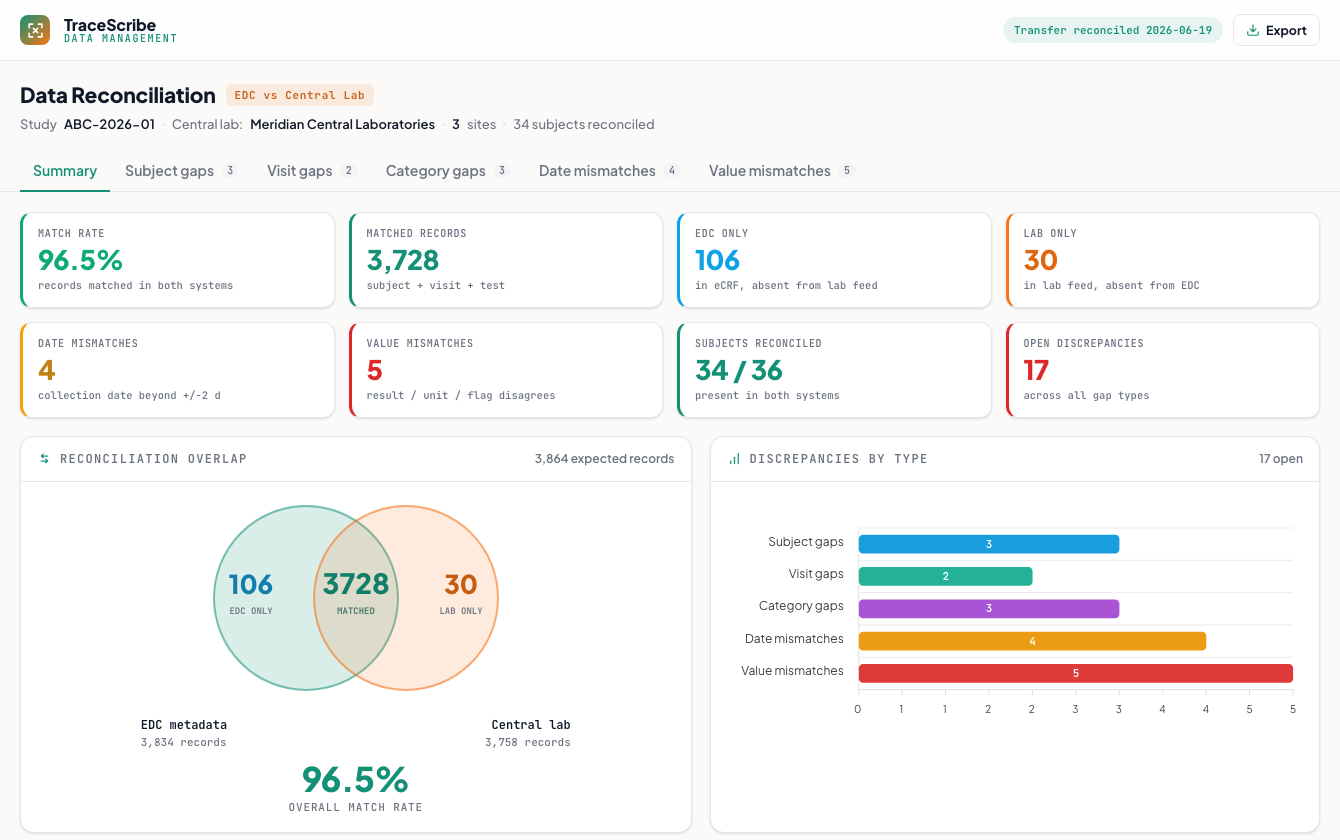Click the Category gaps chart axis label
1340x840 pixels.
tap(801, 606)
